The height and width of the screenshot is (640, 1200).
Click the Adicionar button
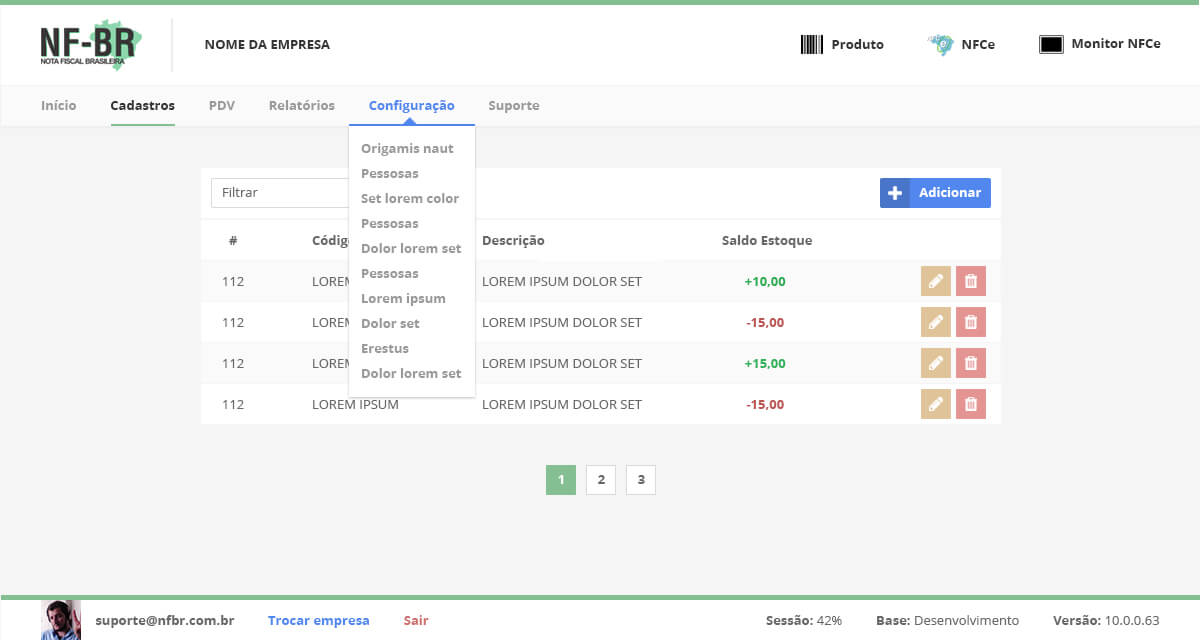(x=935, y=193)
